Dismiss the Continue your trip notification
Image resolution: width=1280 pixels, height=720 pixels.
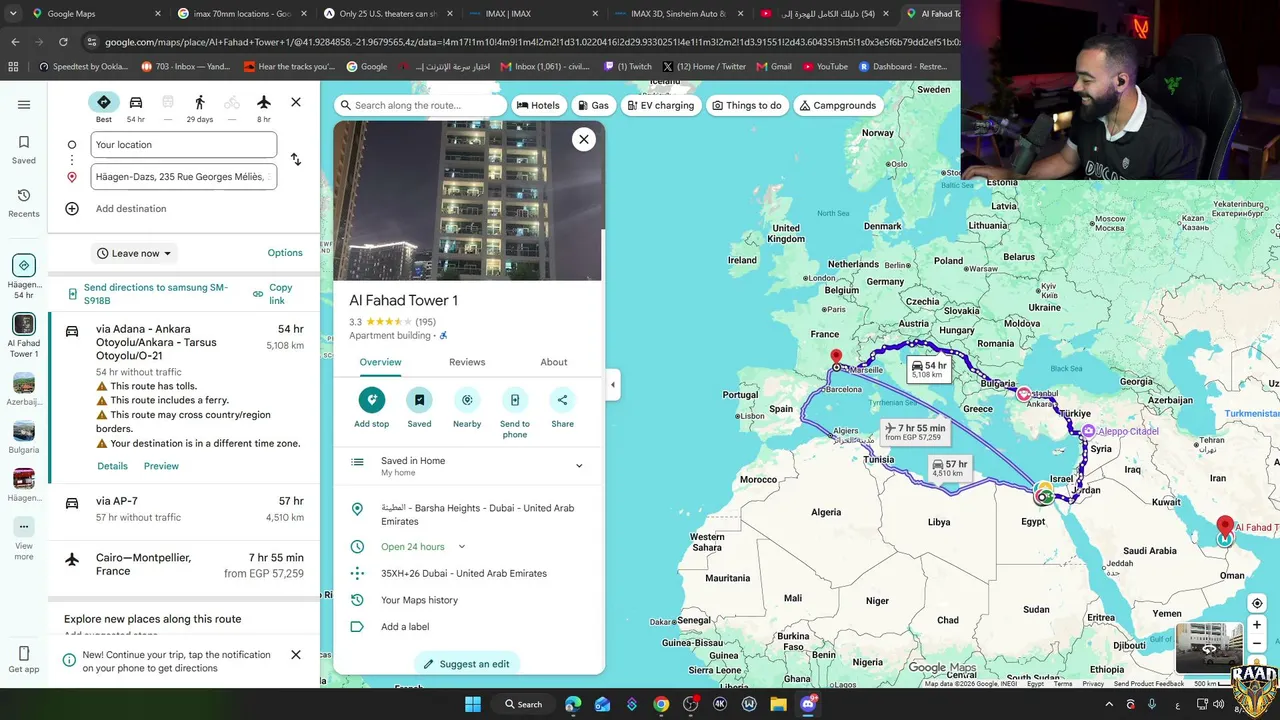tap(296, 655)
